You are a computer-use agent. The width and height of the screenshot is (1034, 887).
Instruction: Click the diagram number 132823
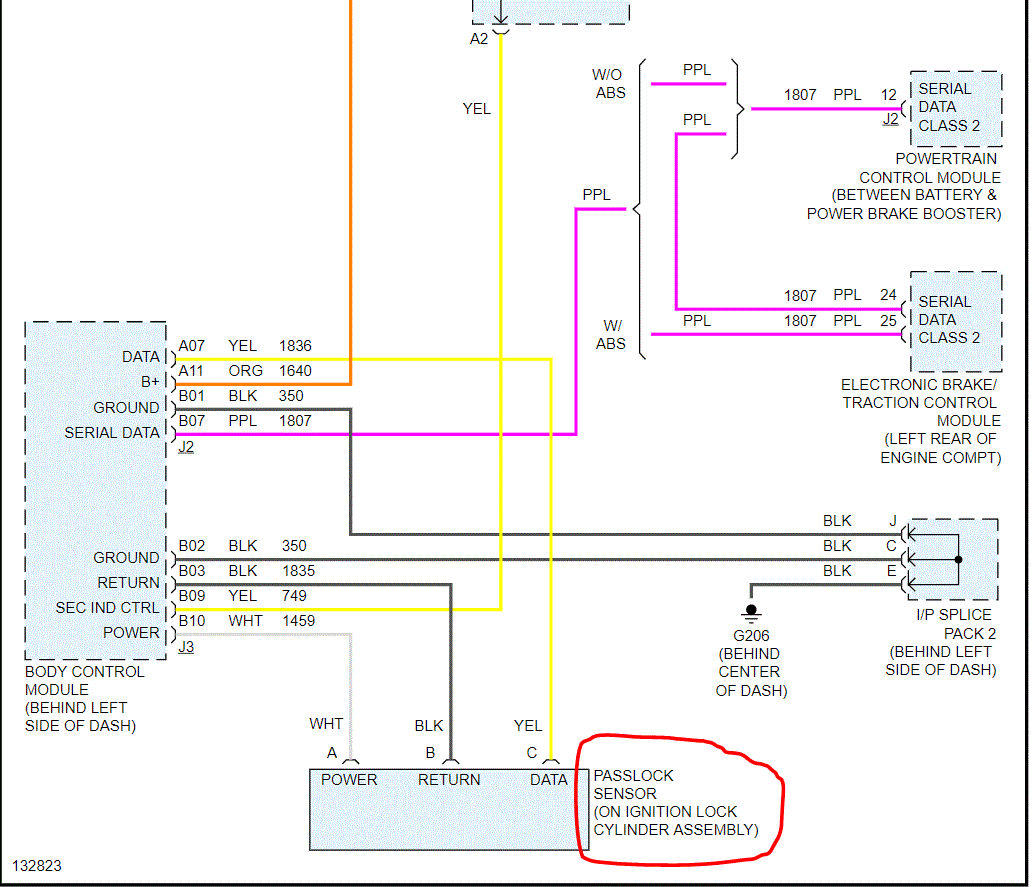click(x=37, y=865)
